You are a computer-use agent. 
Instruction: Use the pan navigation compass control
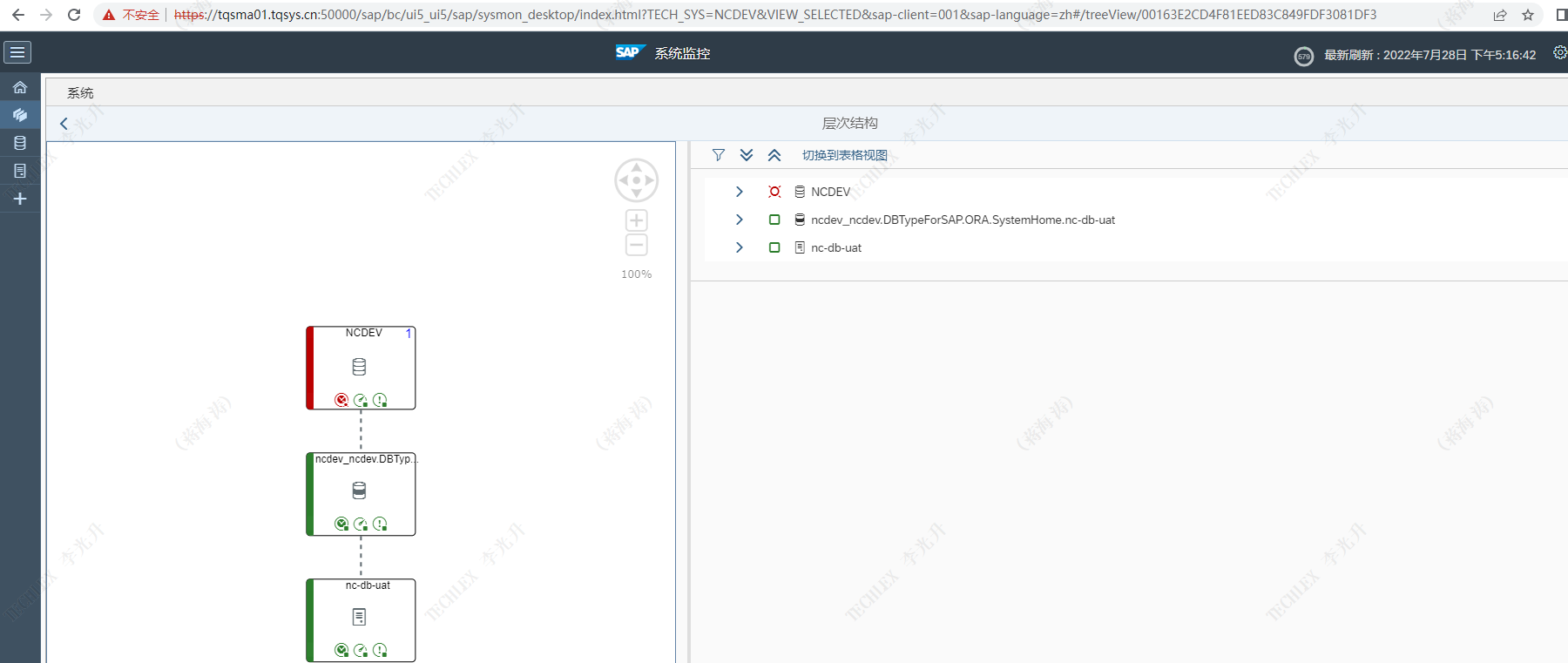(637, 180)
